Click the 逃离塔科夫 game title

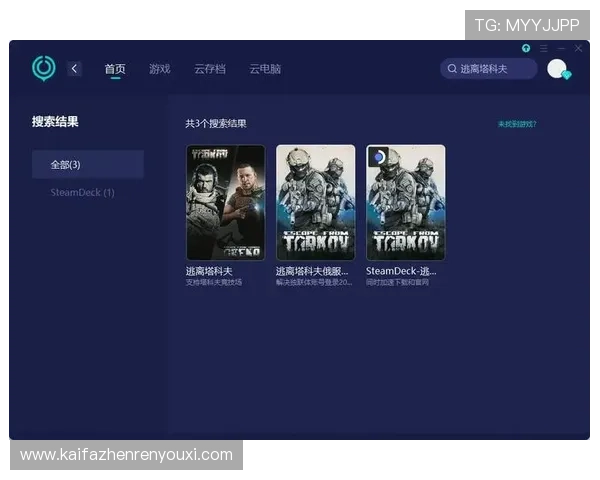pos(209,271)
